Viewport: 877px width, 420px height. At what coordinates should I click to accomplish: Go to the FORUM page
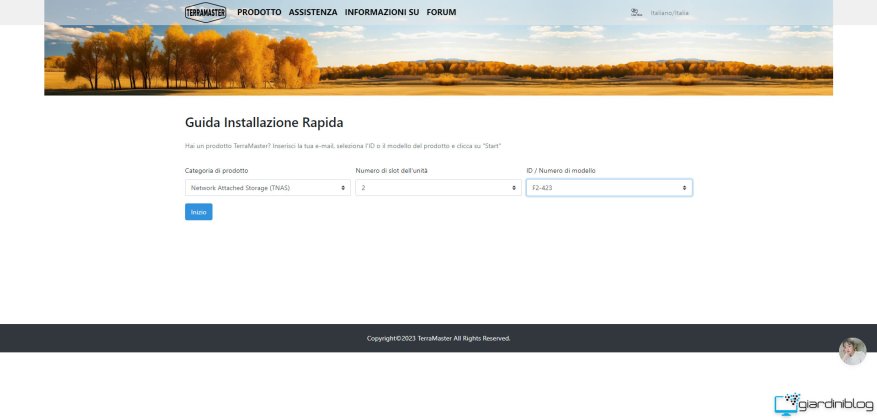441,12
